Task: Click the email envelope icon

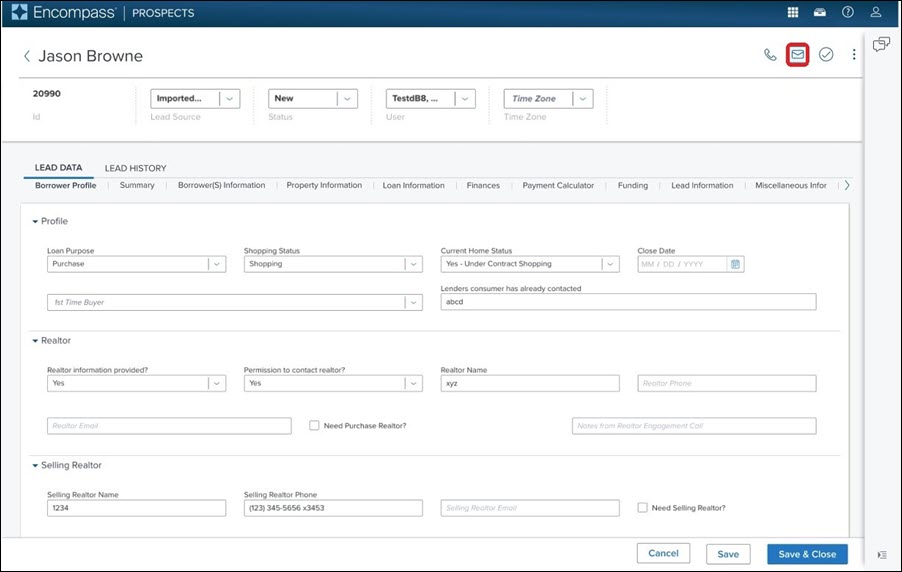Action: [x=797, y=55]
